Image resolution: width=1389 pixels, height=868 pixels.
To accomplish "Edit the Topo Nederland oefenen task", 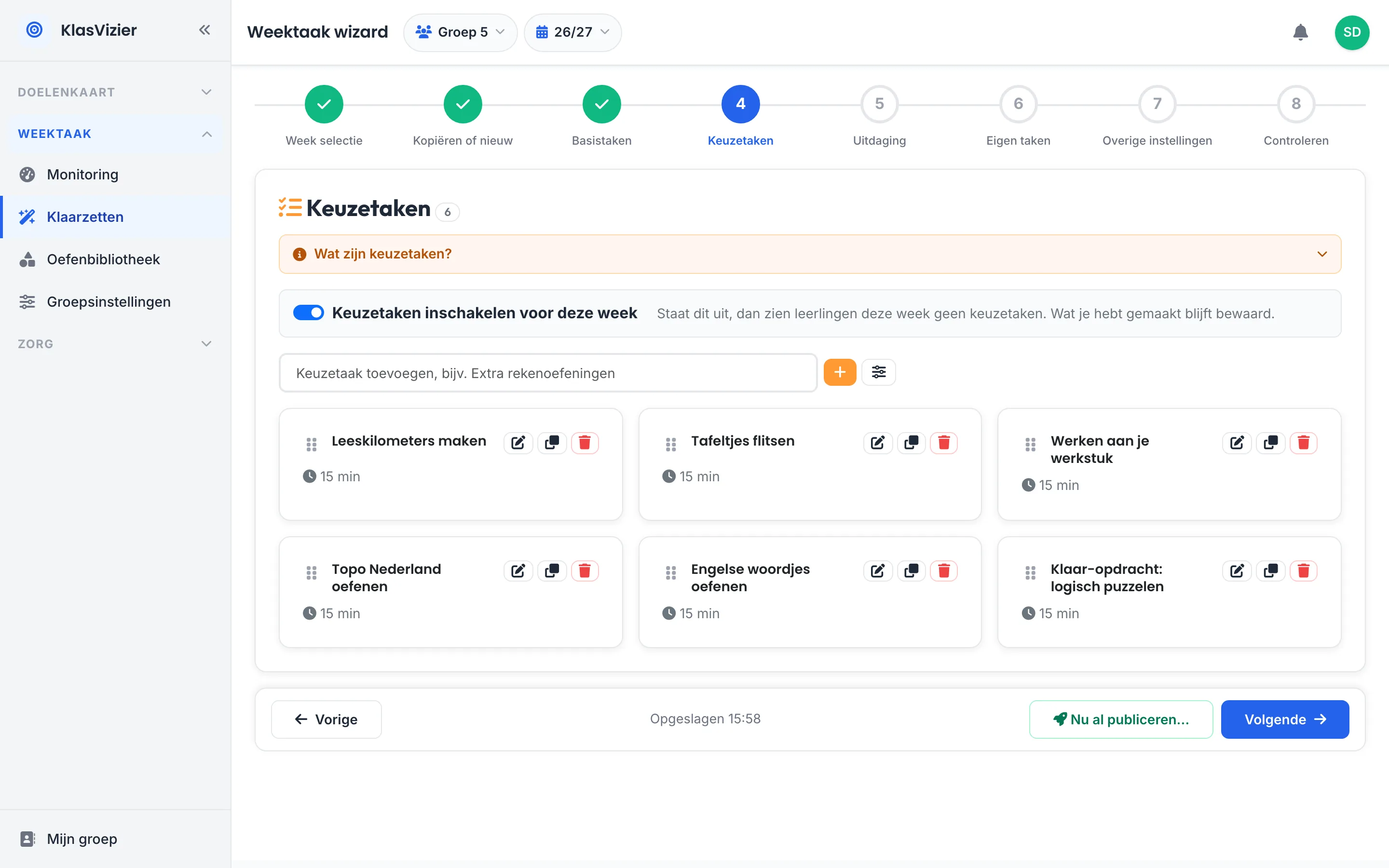I will pyautogui.click(x=517, y=570).
